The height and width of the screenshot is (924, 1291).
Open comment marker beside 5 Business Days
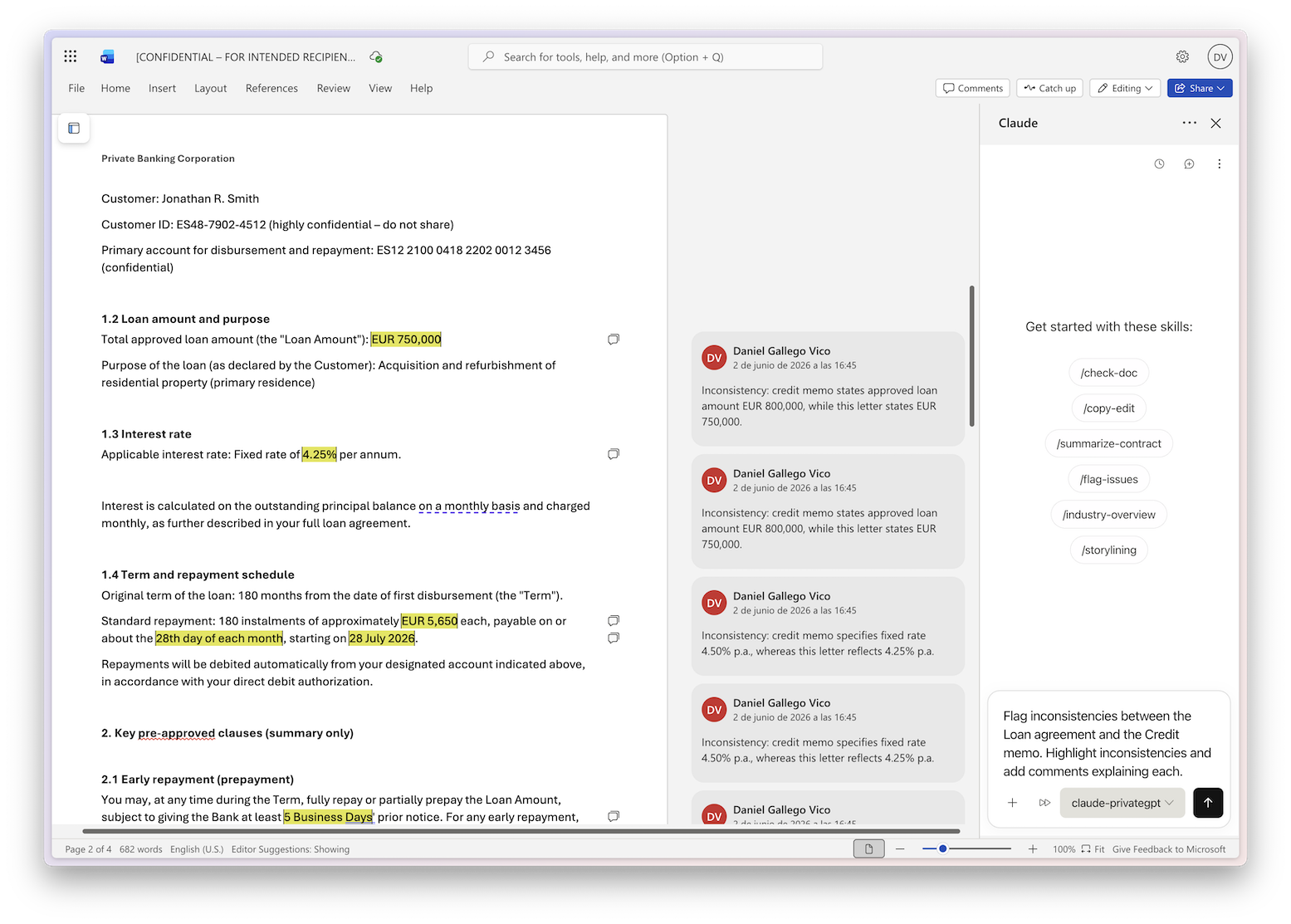pos(614,816)
